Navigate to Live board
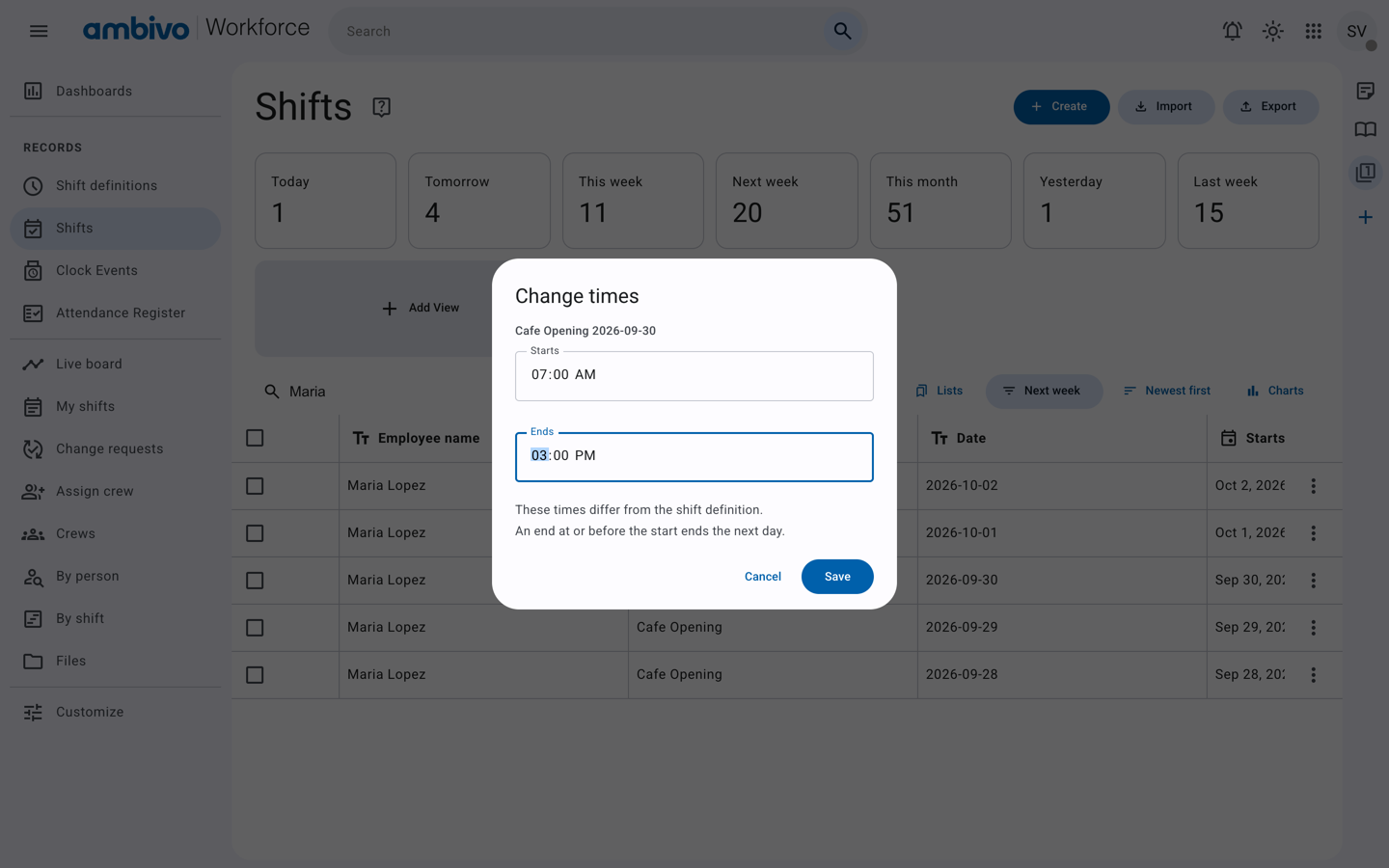 coord(116,365)
